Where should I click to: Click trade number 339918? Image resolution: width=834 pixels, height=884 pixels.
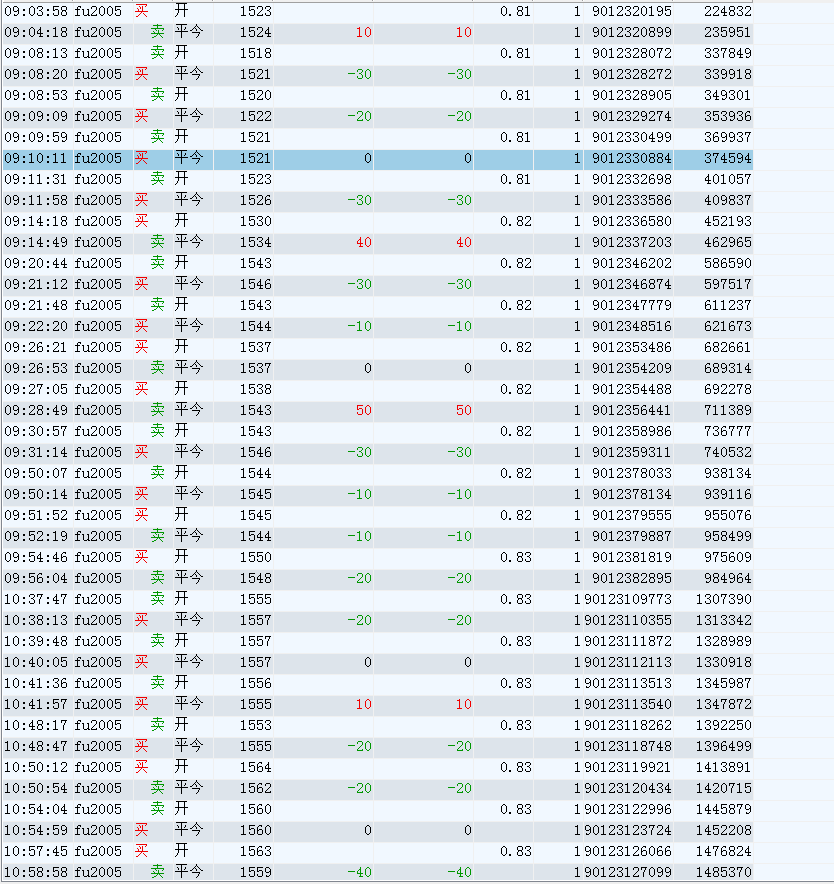point(727,74)
